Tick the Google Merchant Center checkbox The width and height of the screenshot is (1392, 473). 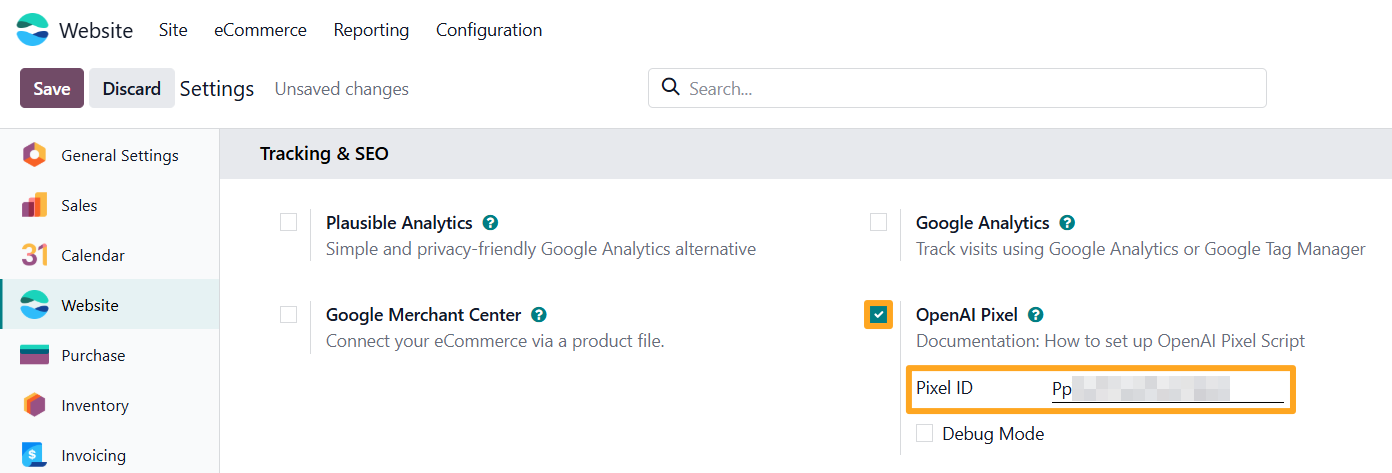tap(288, 314)
